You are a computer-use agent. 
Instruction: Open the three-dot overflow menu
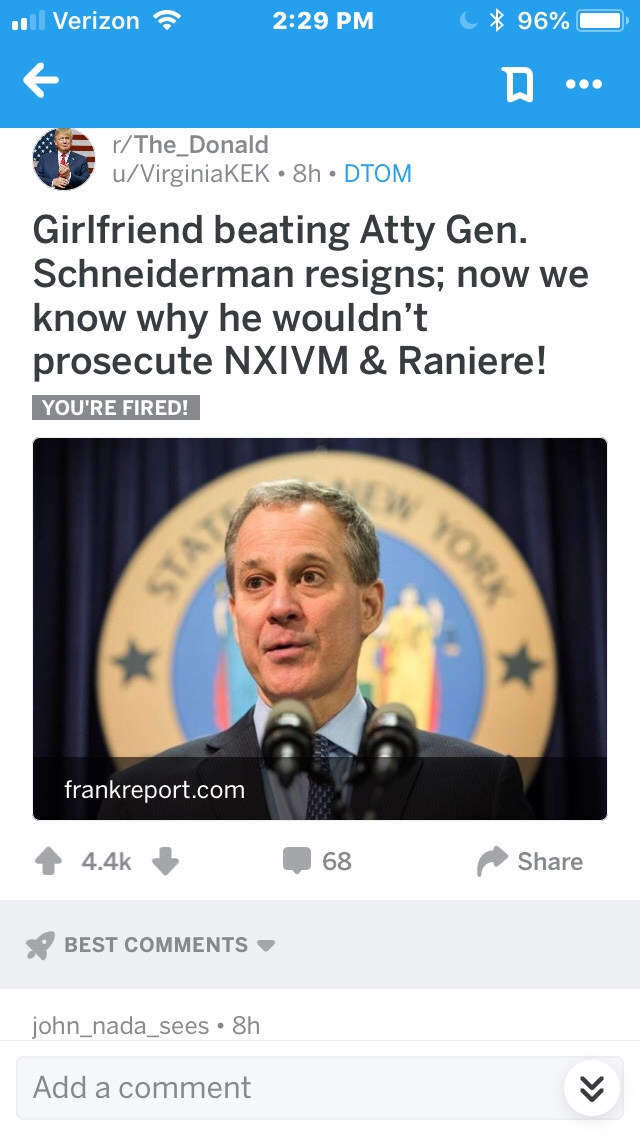point(583,85)
